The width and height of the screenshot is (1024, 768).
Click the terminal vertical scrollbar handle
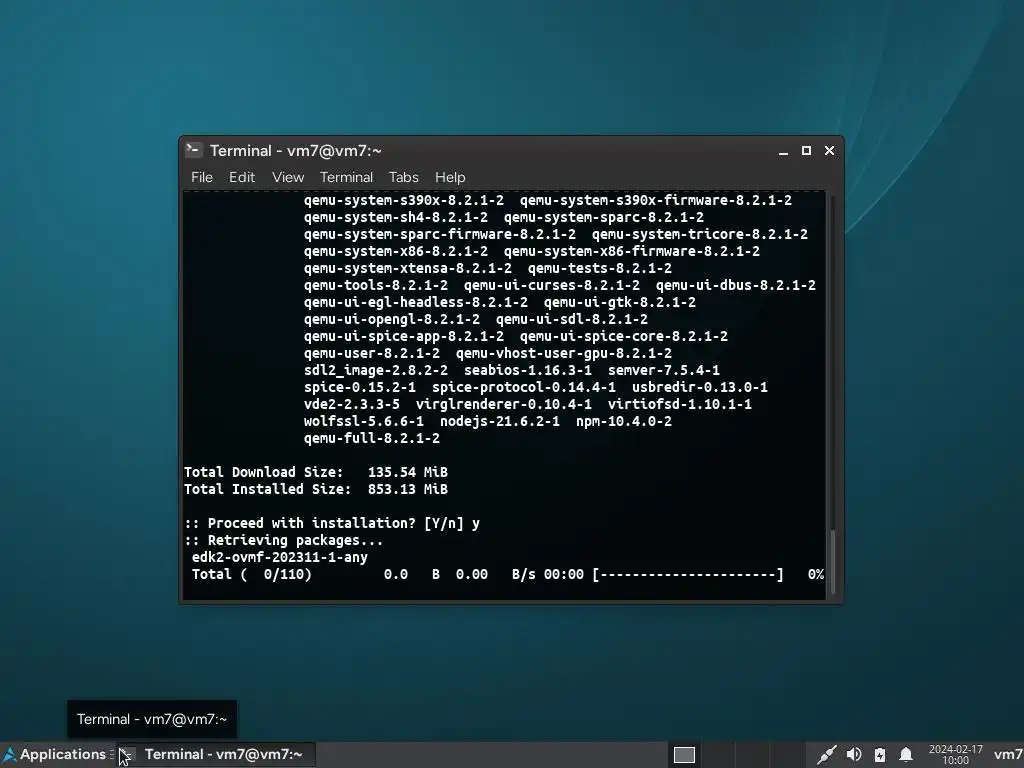[832, 564]
